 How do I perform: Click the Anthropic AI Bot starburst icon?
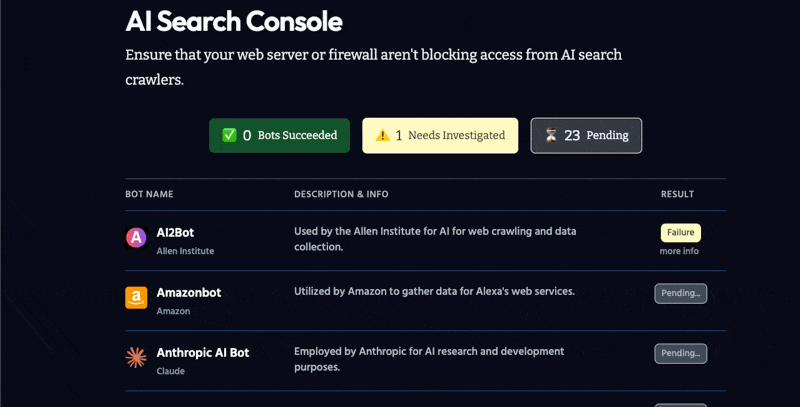[x=136, y=358]
